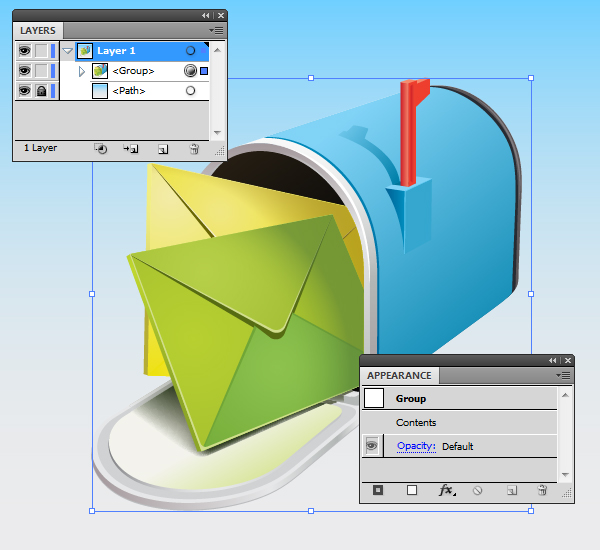Hide Layer 1 using its eye icon

pyautogui.click(x=24, y=51)
